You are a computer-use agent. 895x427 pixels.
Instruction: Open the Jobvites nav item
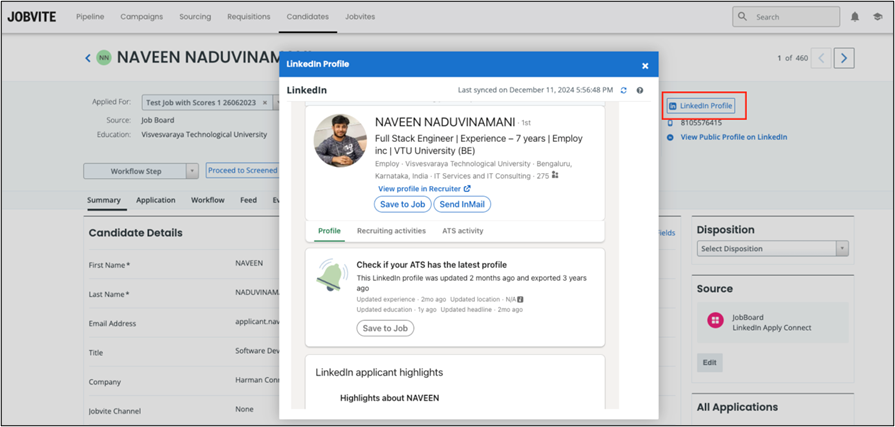[x=360, y=17]
